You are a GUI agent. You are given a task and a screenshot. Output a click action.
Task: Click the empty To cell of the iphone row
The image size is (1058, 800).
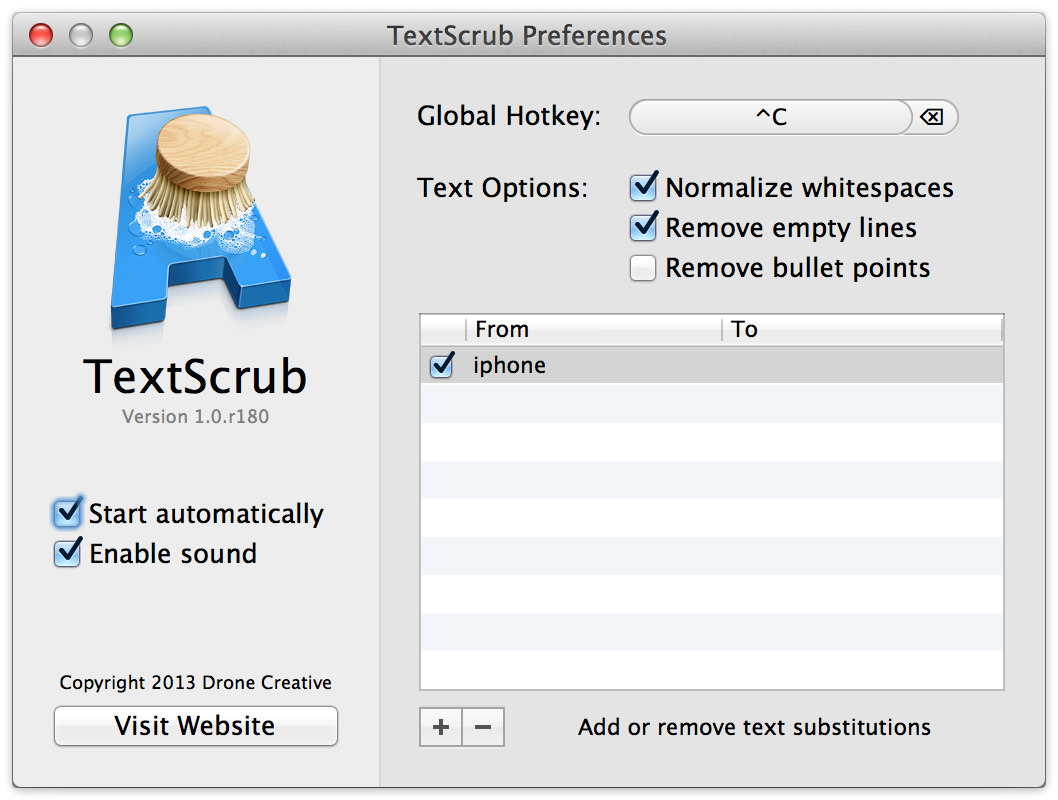point(862,365)
